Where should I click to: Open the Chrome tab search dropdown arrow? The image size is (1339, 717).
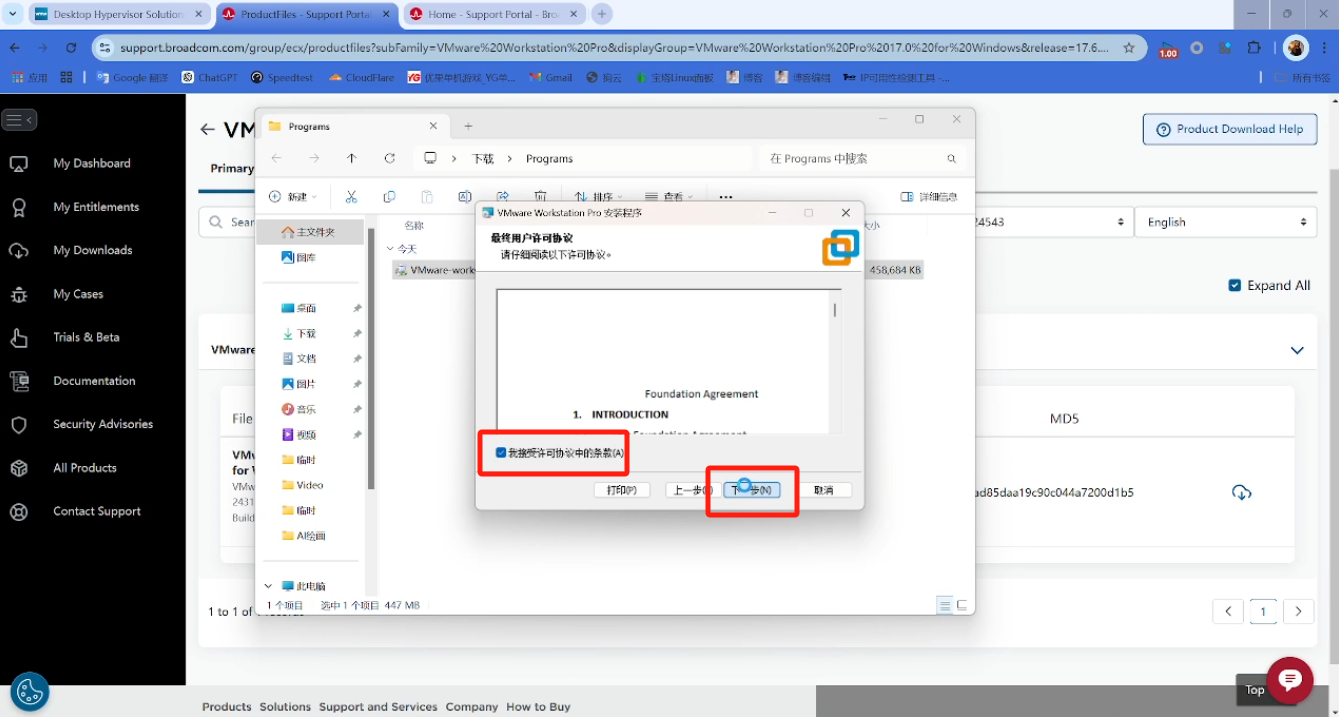click(12, 14)
